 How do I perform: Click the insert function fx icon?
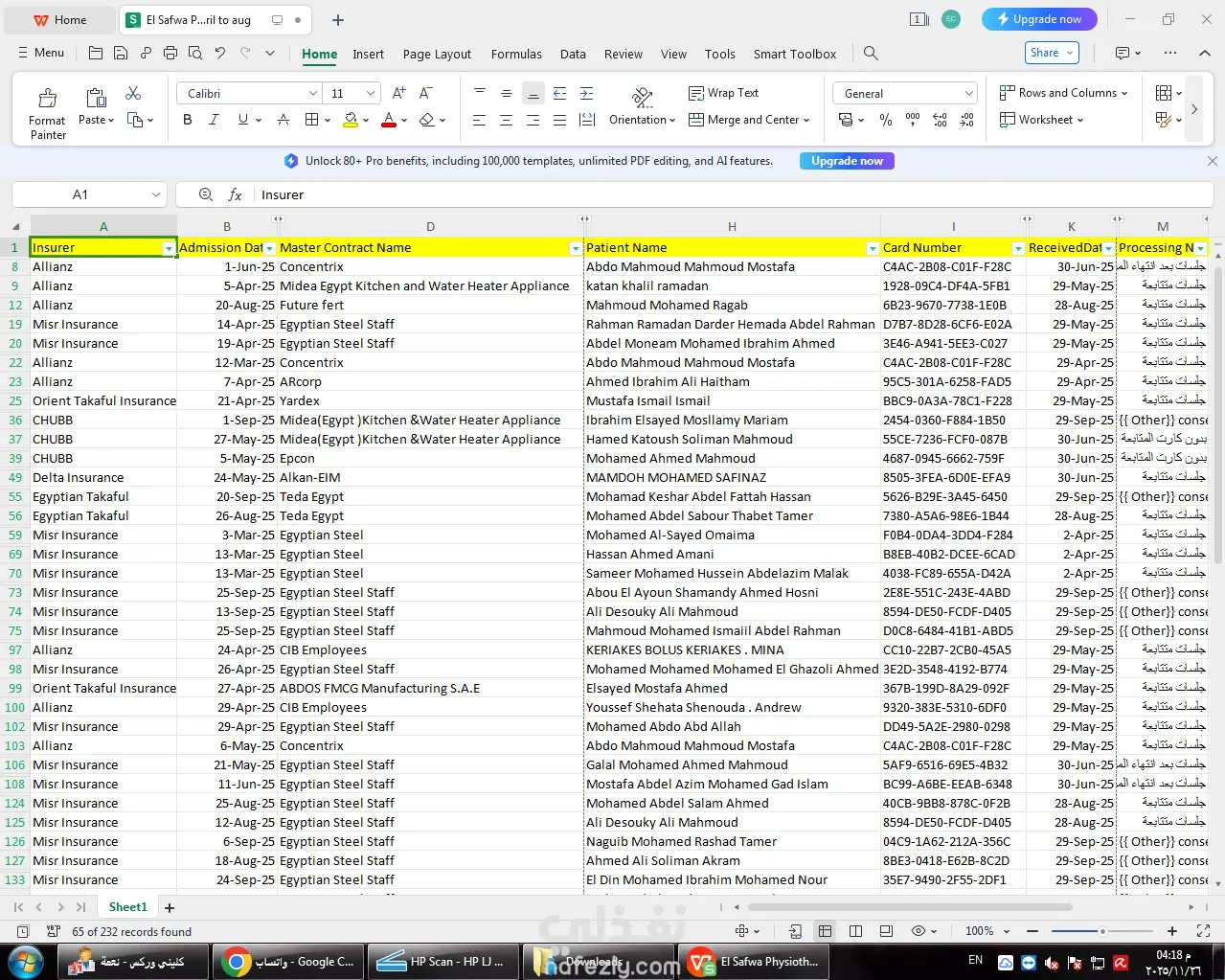235,194
